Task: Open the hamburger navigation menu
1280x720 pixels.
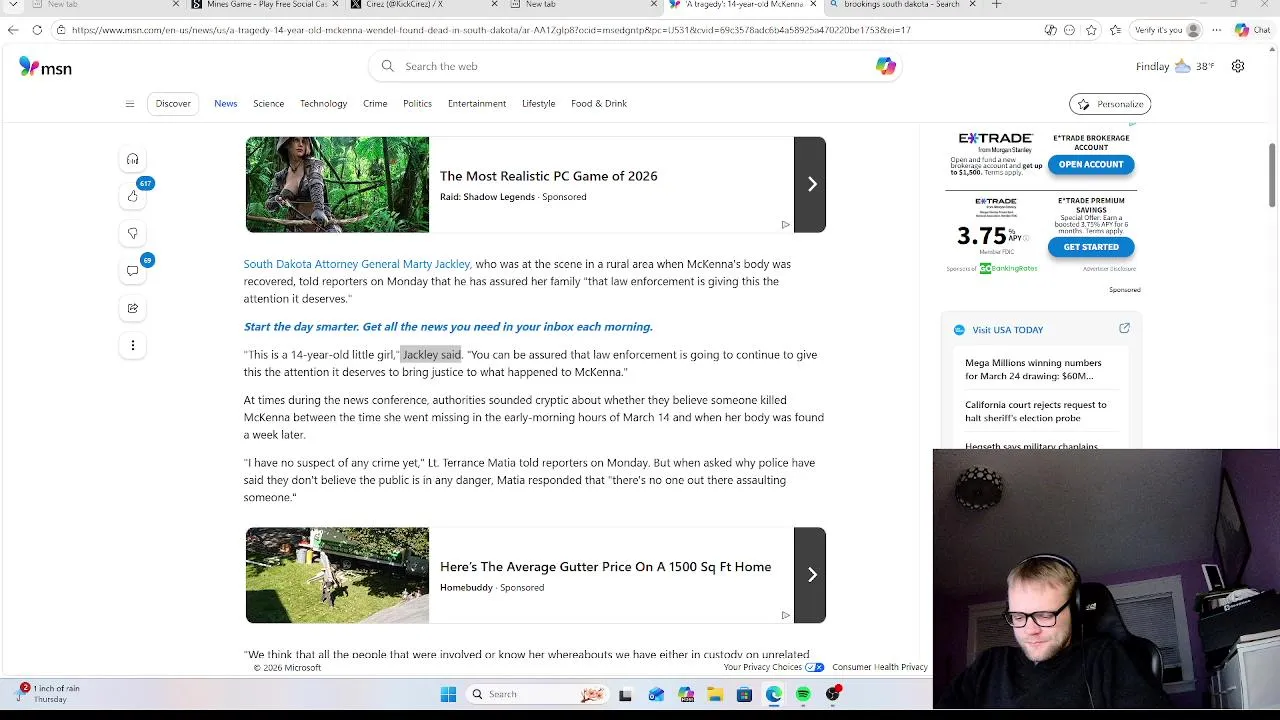Action: (x=129, y=104)
